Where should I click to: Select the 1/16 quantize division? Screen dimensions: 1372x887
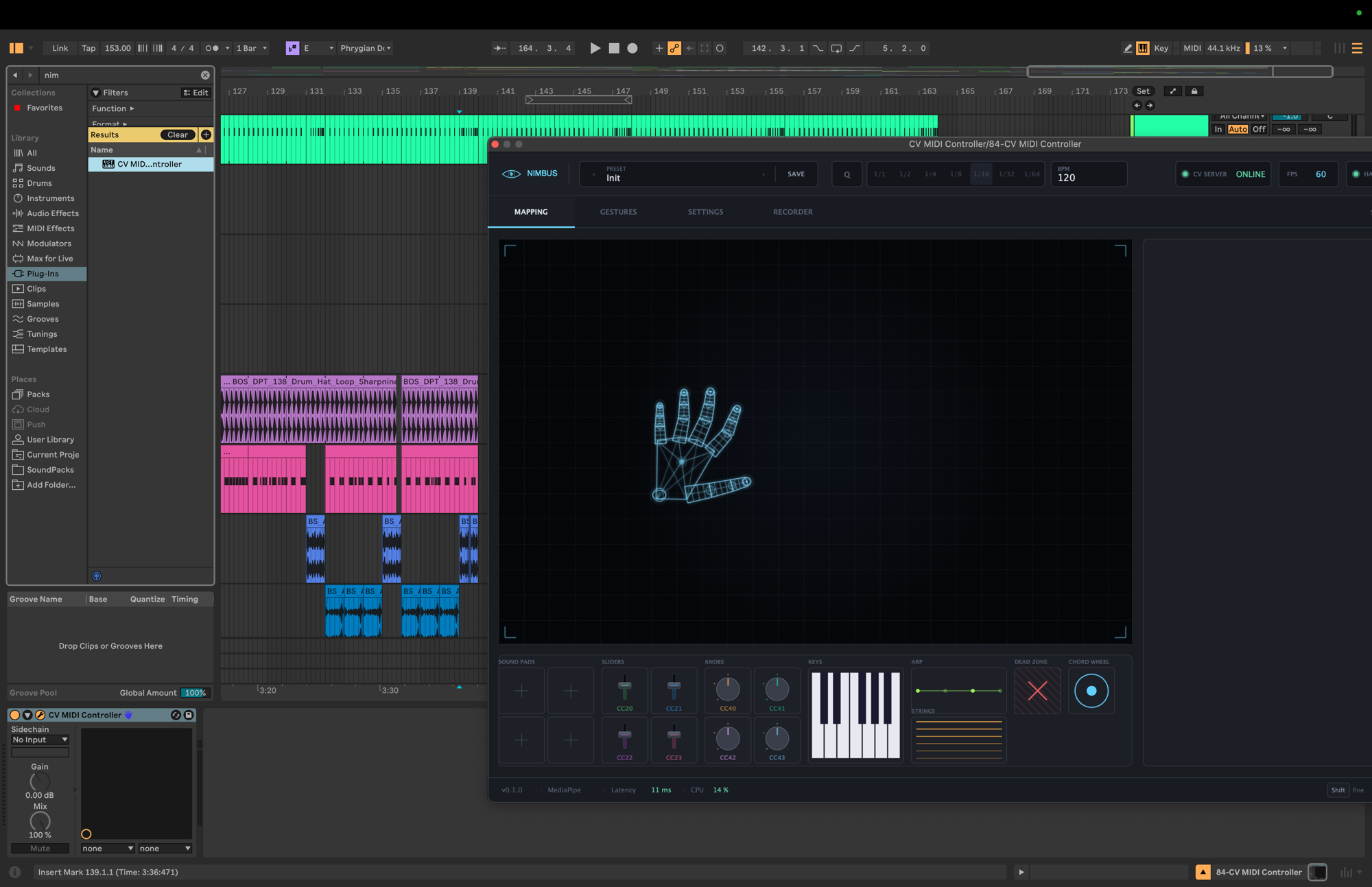[981, 174]
